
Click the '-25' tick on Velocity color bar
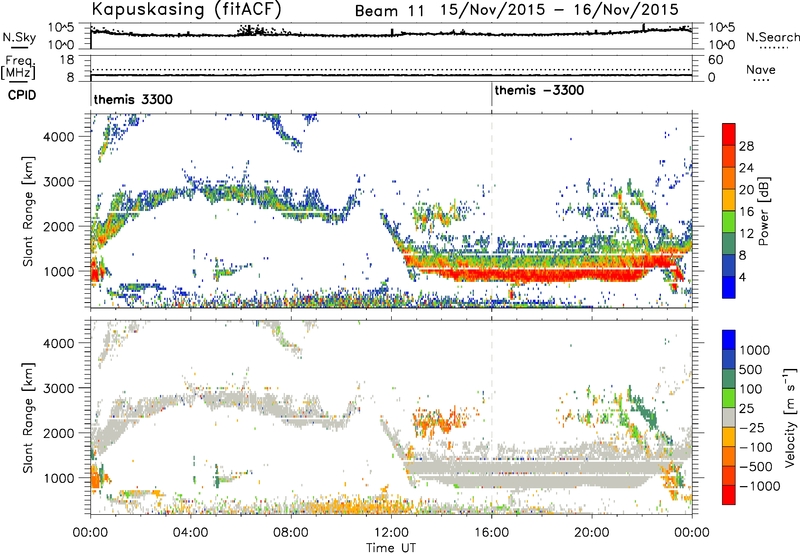tap(752, 427)
